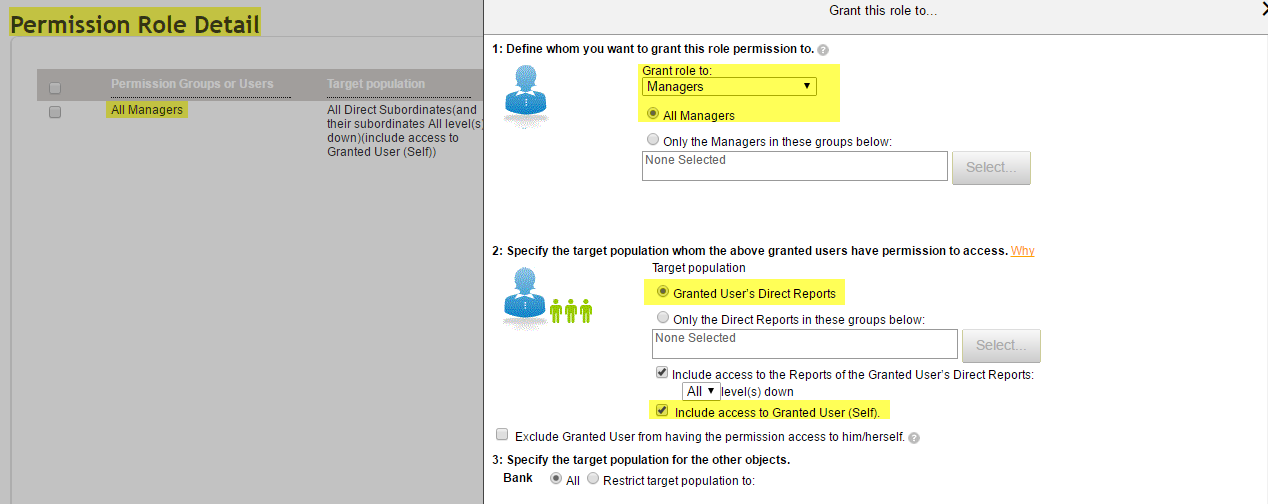Check the header select-all checkbox in table
The width and height of the screenshot is (1268, 504).
[x=55, y=87]
